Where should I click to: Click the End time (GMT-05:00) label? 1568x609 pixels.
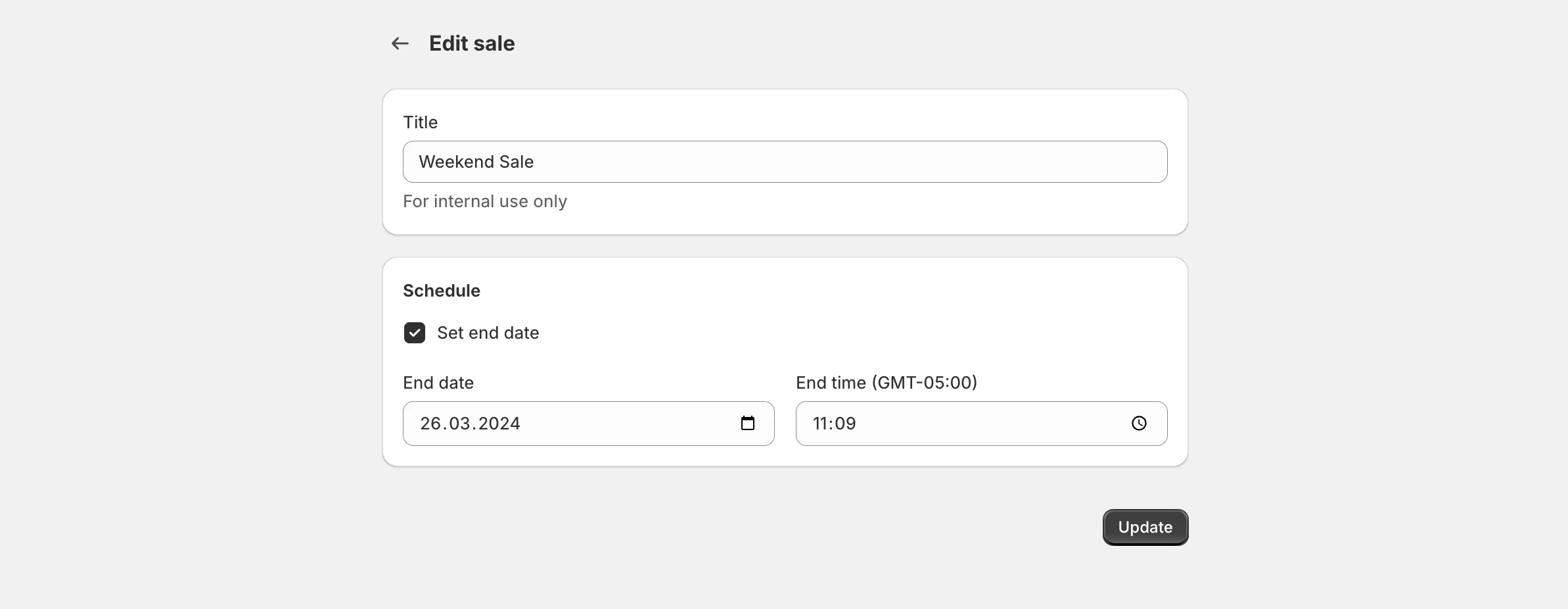pyautogui.click(x=887, y=383)
